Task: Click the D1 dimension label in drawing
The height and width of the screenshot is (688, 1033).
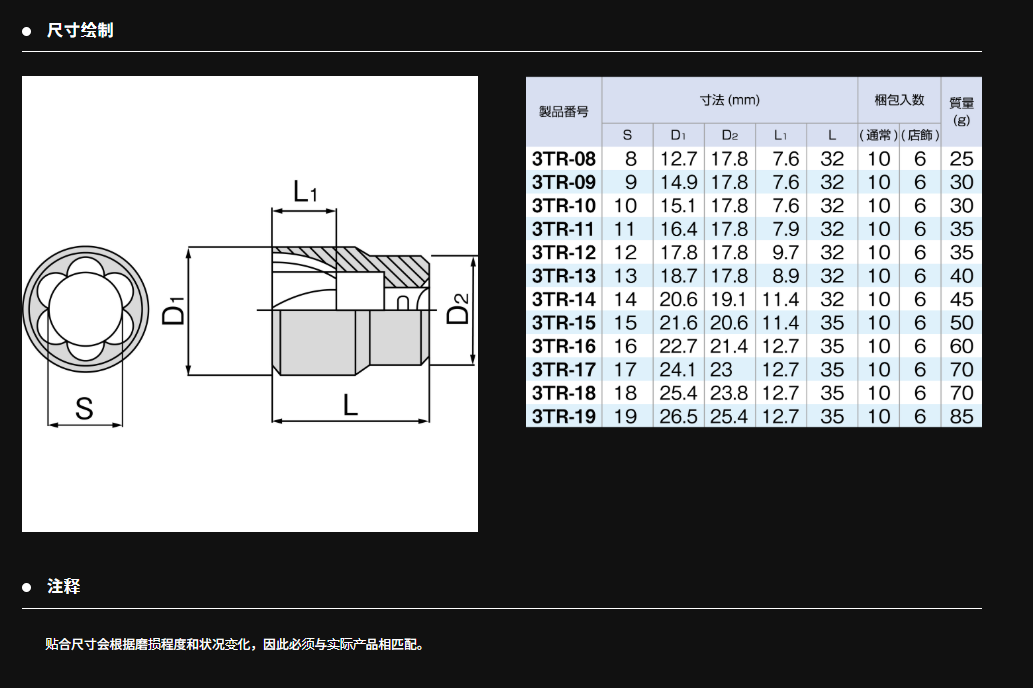Action: 176,310
